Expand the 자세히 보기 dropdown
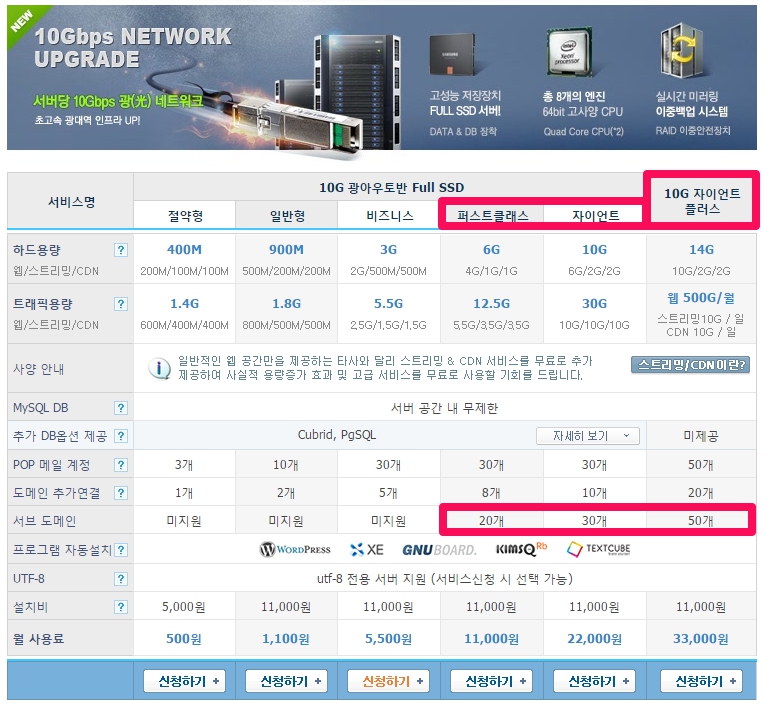 click(x=588, y=436)
